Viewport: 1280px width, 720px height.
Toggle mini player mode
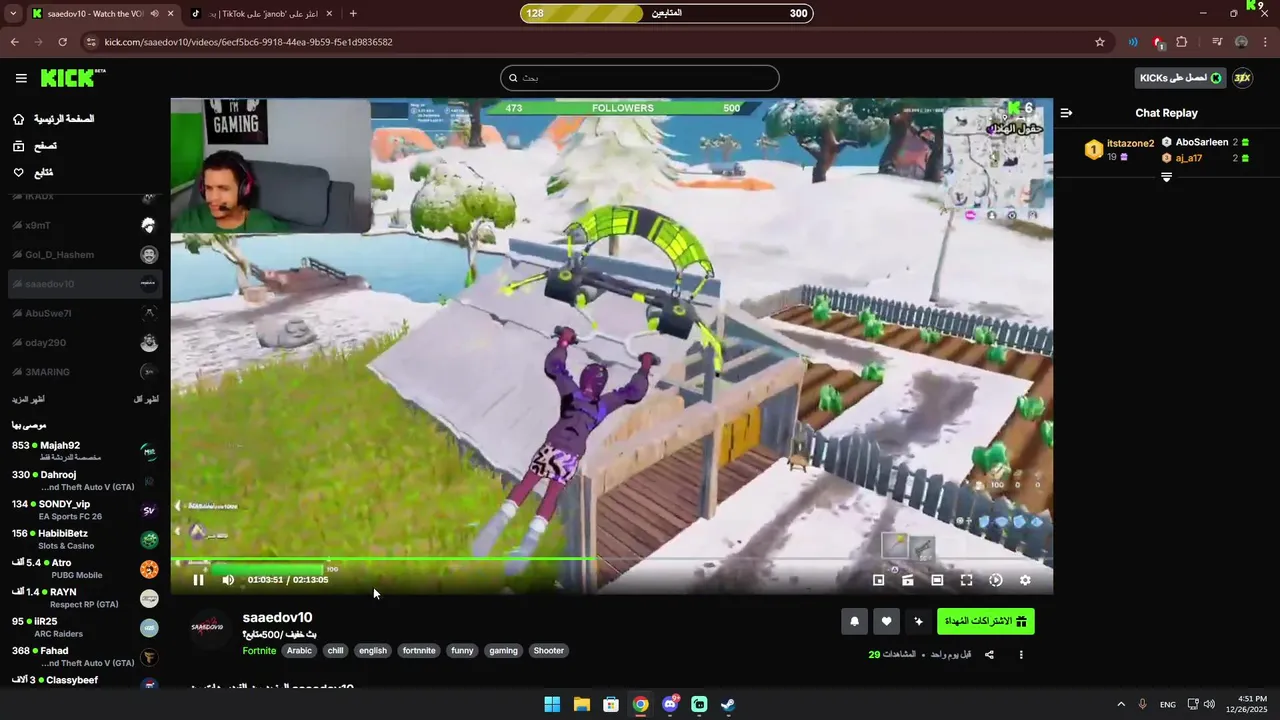878,580
